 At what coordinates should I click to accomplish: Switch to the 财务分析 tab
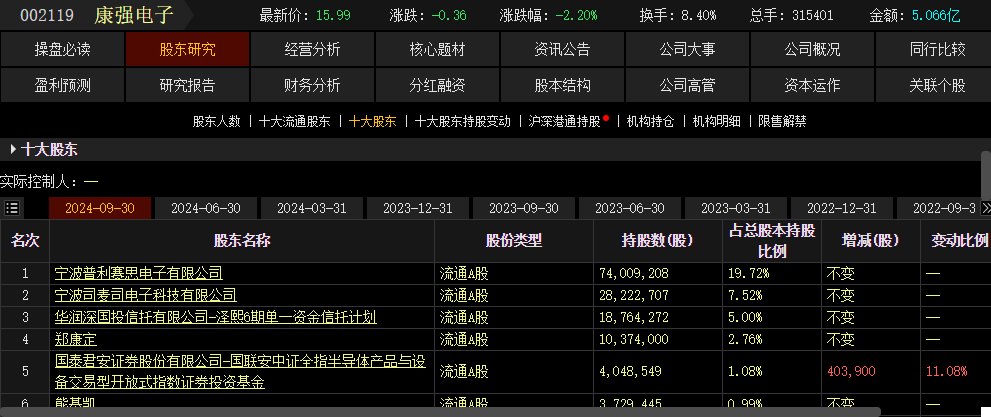coord(312,85)
